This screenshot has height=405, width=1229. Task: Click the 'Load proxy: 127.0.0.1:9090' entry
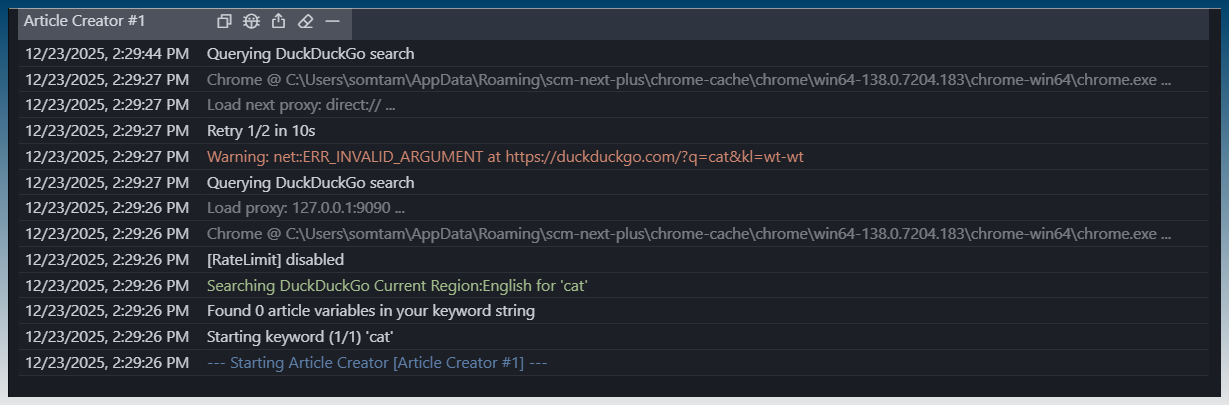(305, 208)
